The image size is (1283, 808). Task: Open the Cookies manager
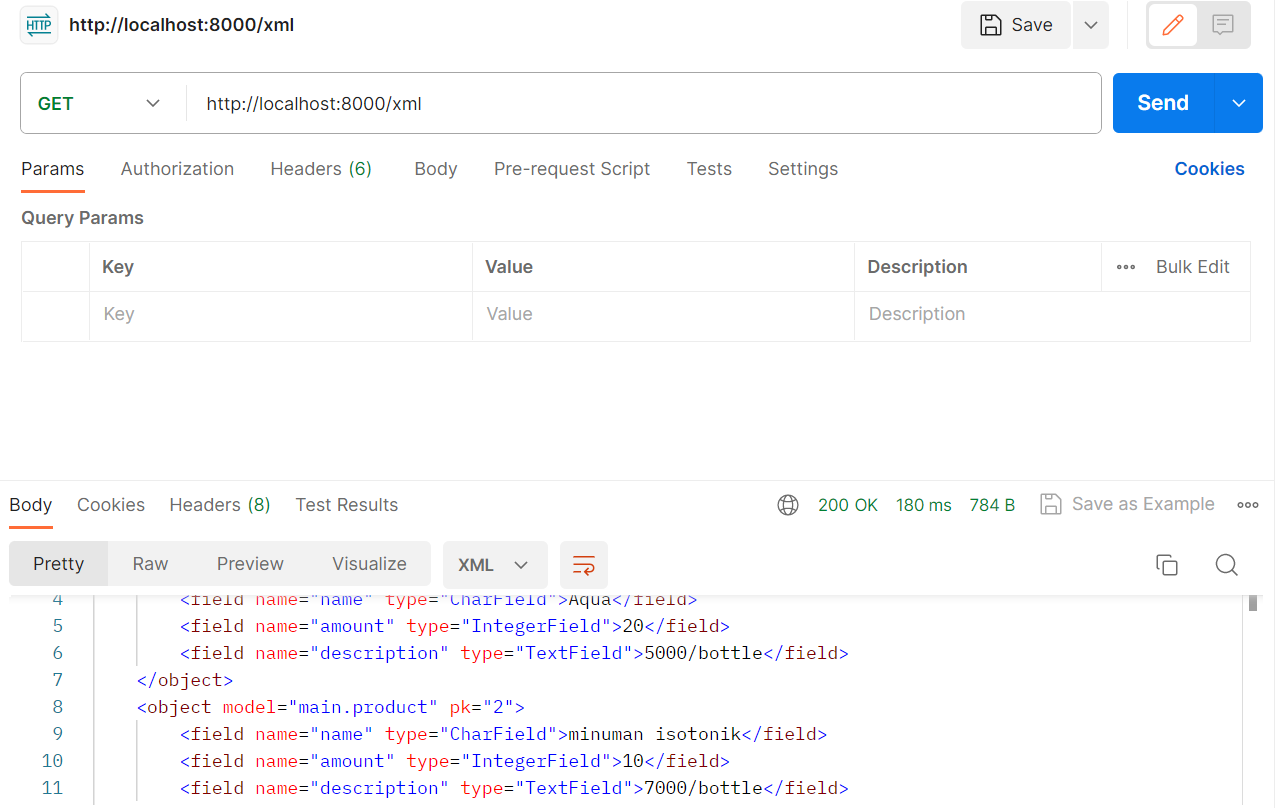coord(1209,168)
